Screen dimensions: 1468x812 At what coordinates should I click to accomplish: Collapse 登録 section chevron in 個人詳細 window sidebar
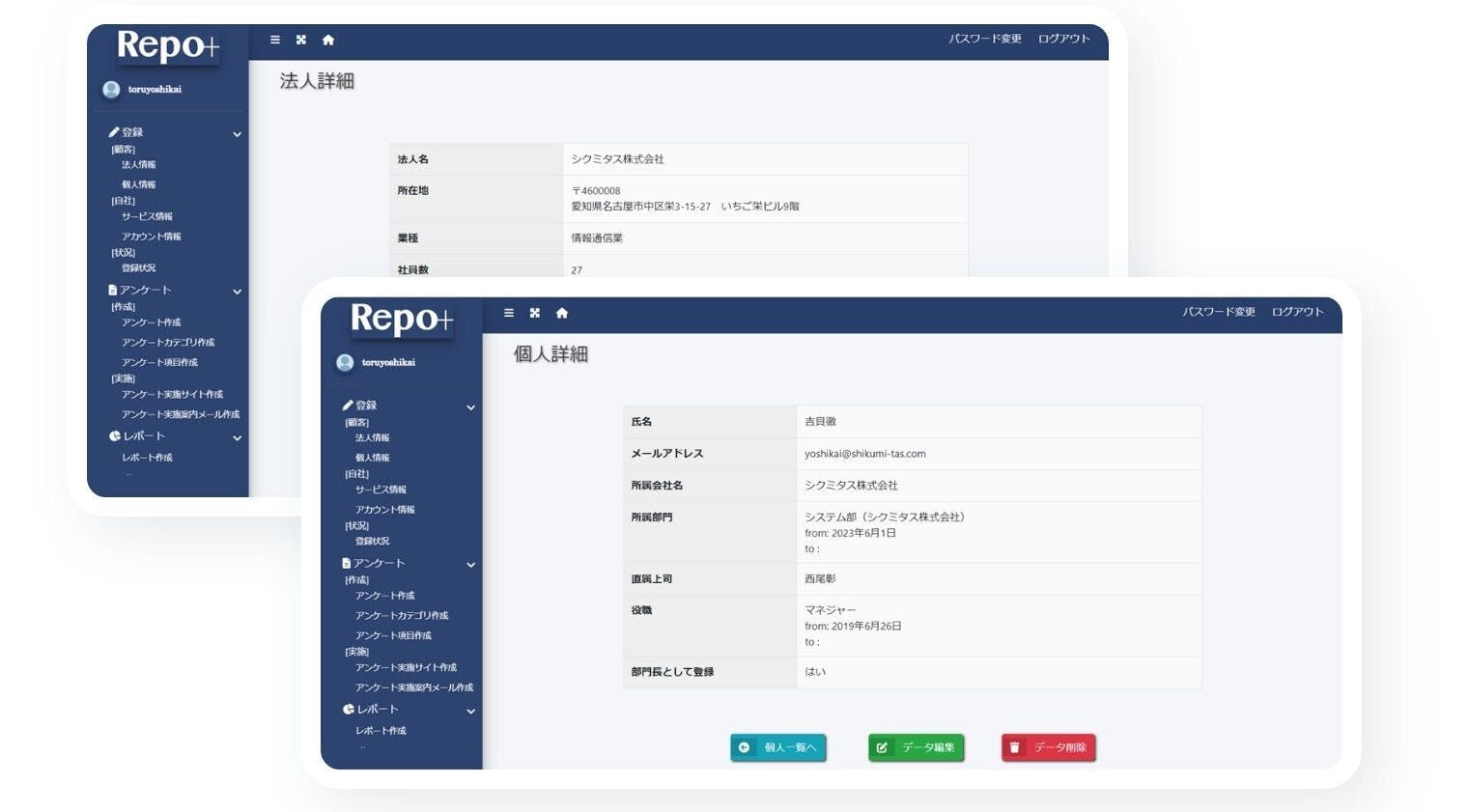tap(471, 407)
